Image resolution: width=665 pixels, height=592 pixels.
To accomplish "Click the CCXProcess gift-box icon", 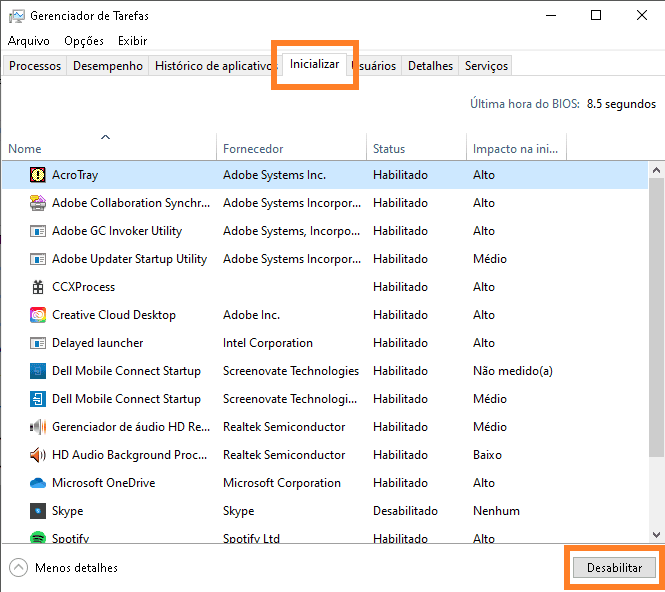I will coord(38,287).
